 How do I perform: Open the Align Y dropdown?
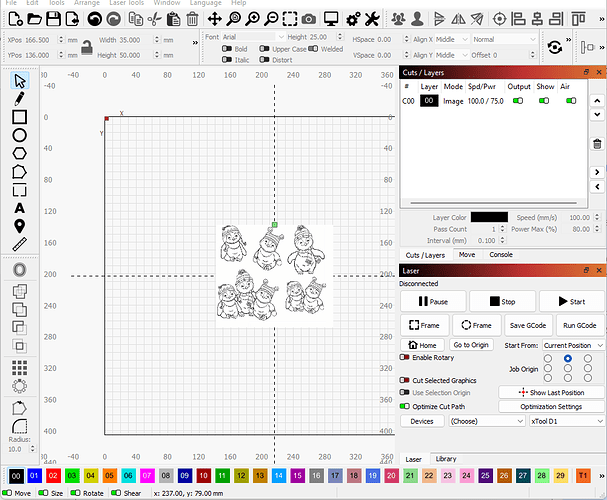[x=452, y=55]
